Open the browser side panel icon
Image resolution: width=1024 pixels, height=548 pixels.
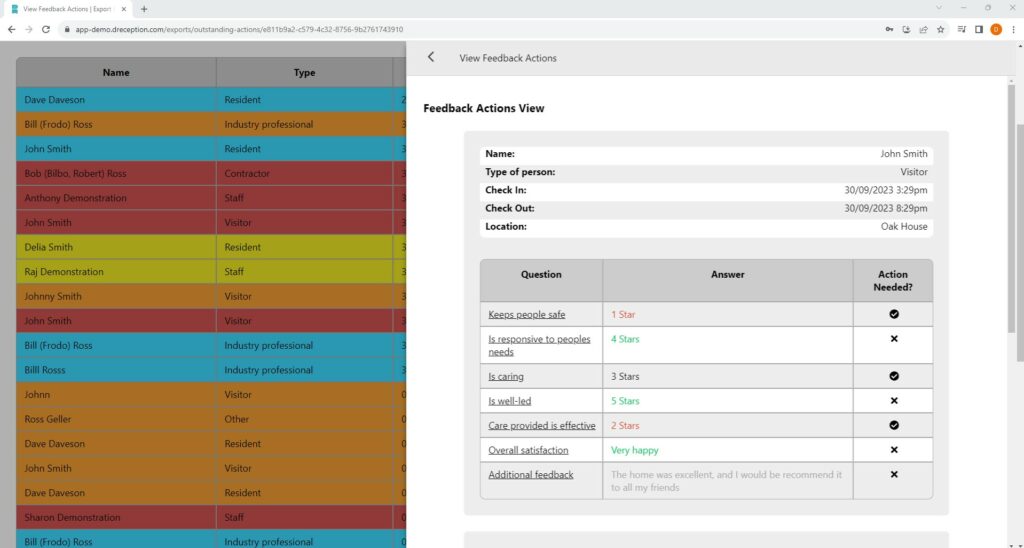(x=978, y=29)
